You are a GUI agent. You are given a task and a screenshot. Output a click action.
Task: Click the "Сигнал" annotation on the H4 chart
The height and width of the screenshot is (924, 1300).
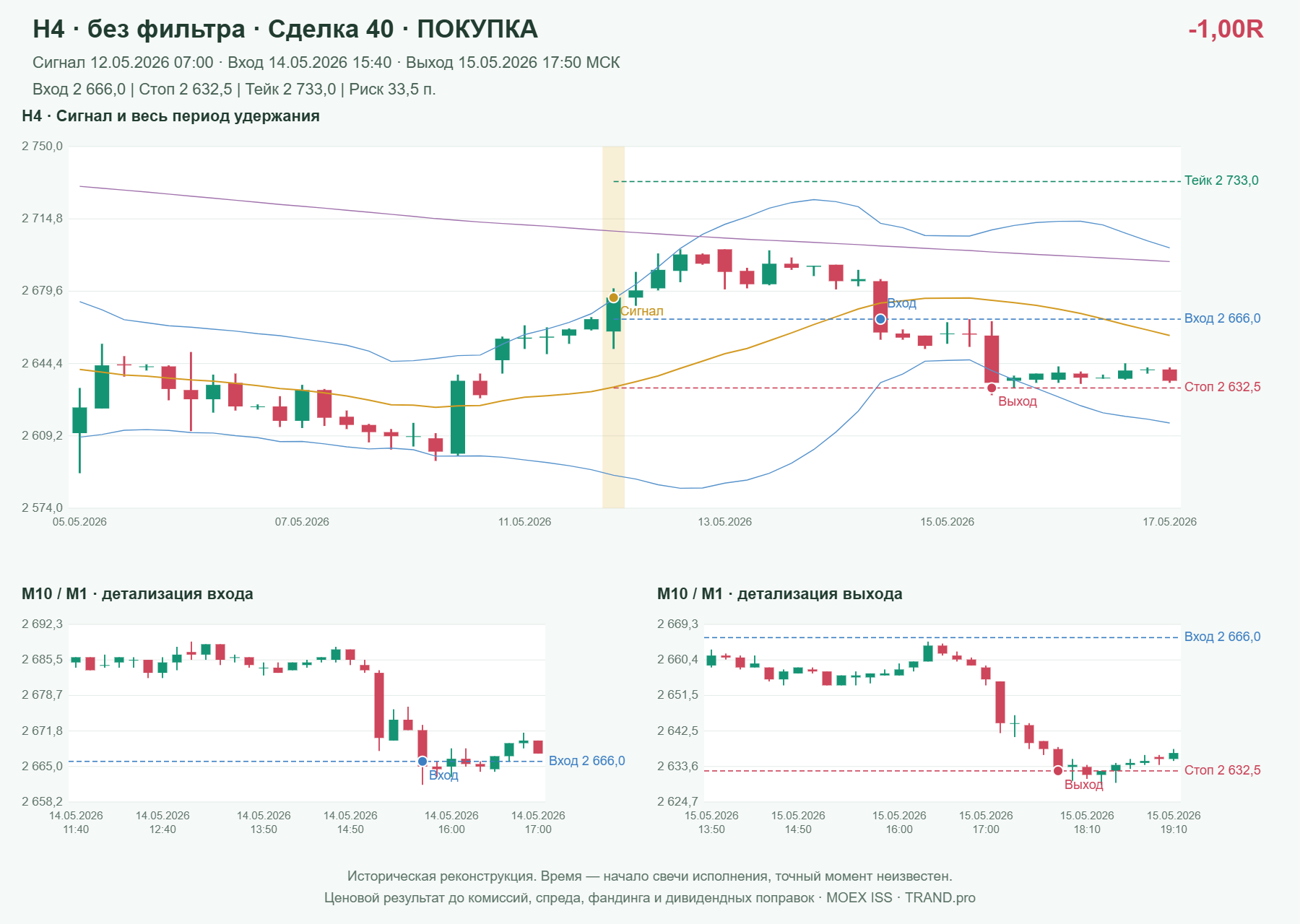pos(641,311)
